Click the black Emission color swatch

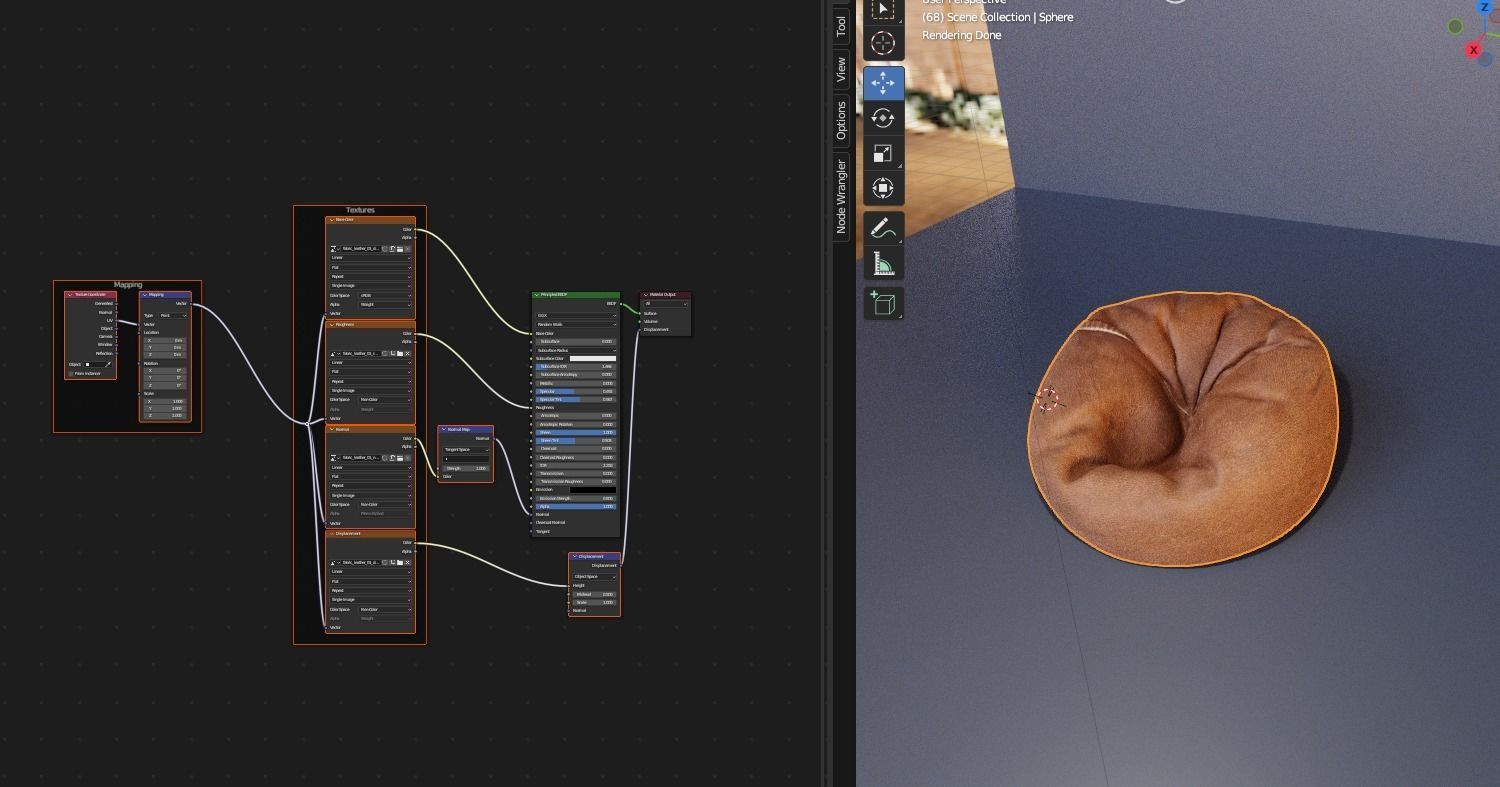(x=593, y=490)
